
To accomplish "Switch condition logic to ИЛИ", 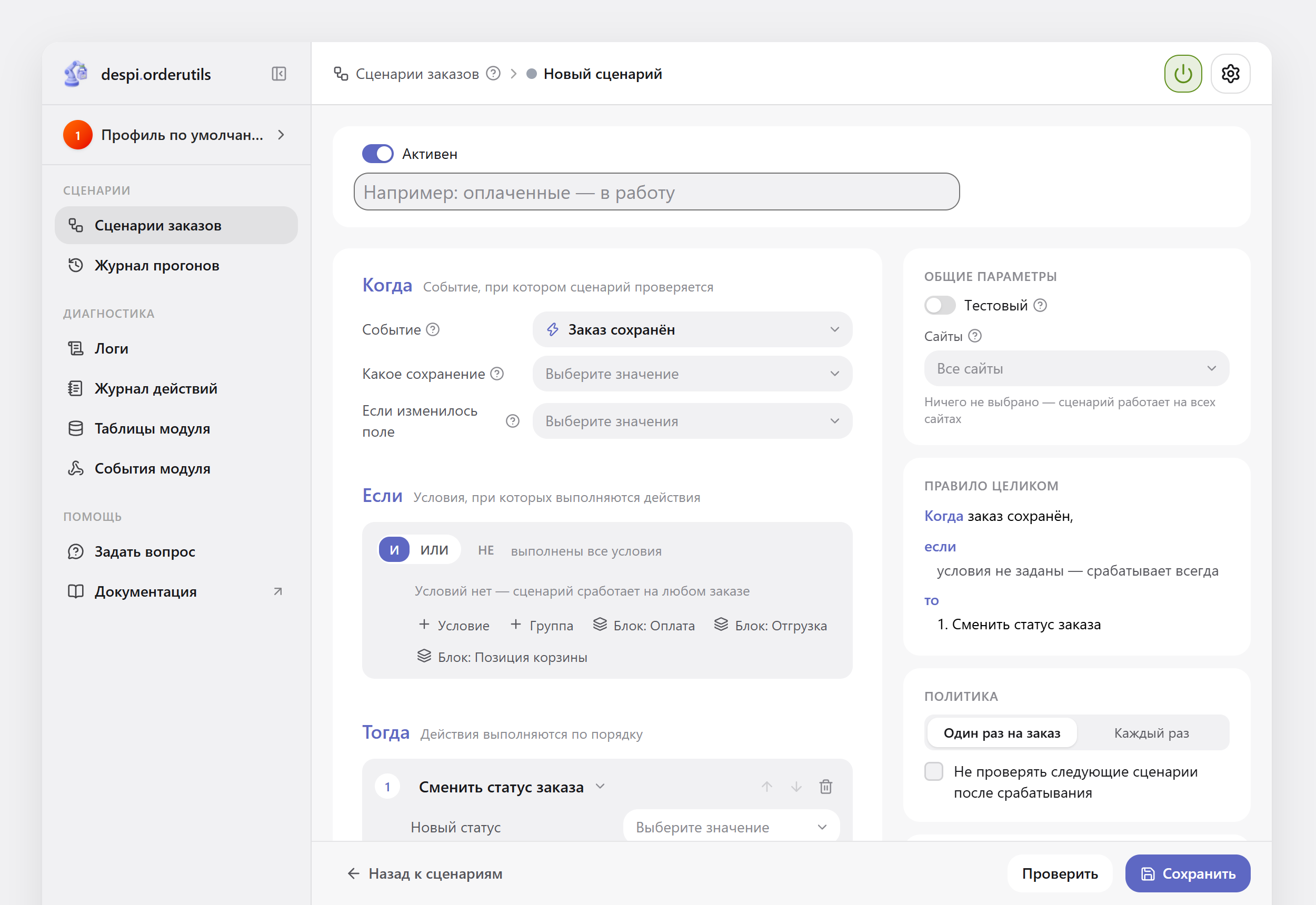I will [x=434, y=549].
